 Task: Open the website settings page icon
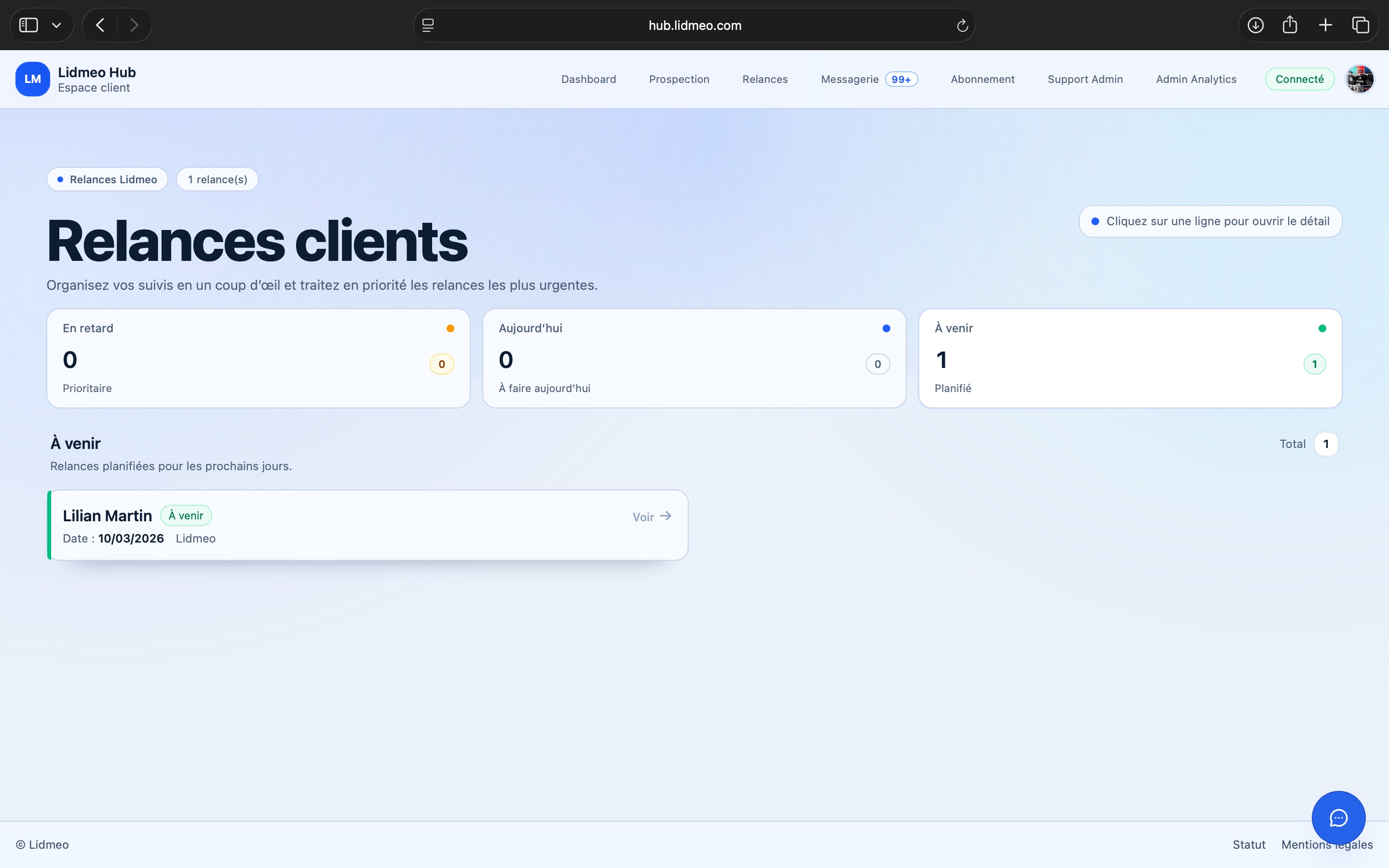pos(428,25)
